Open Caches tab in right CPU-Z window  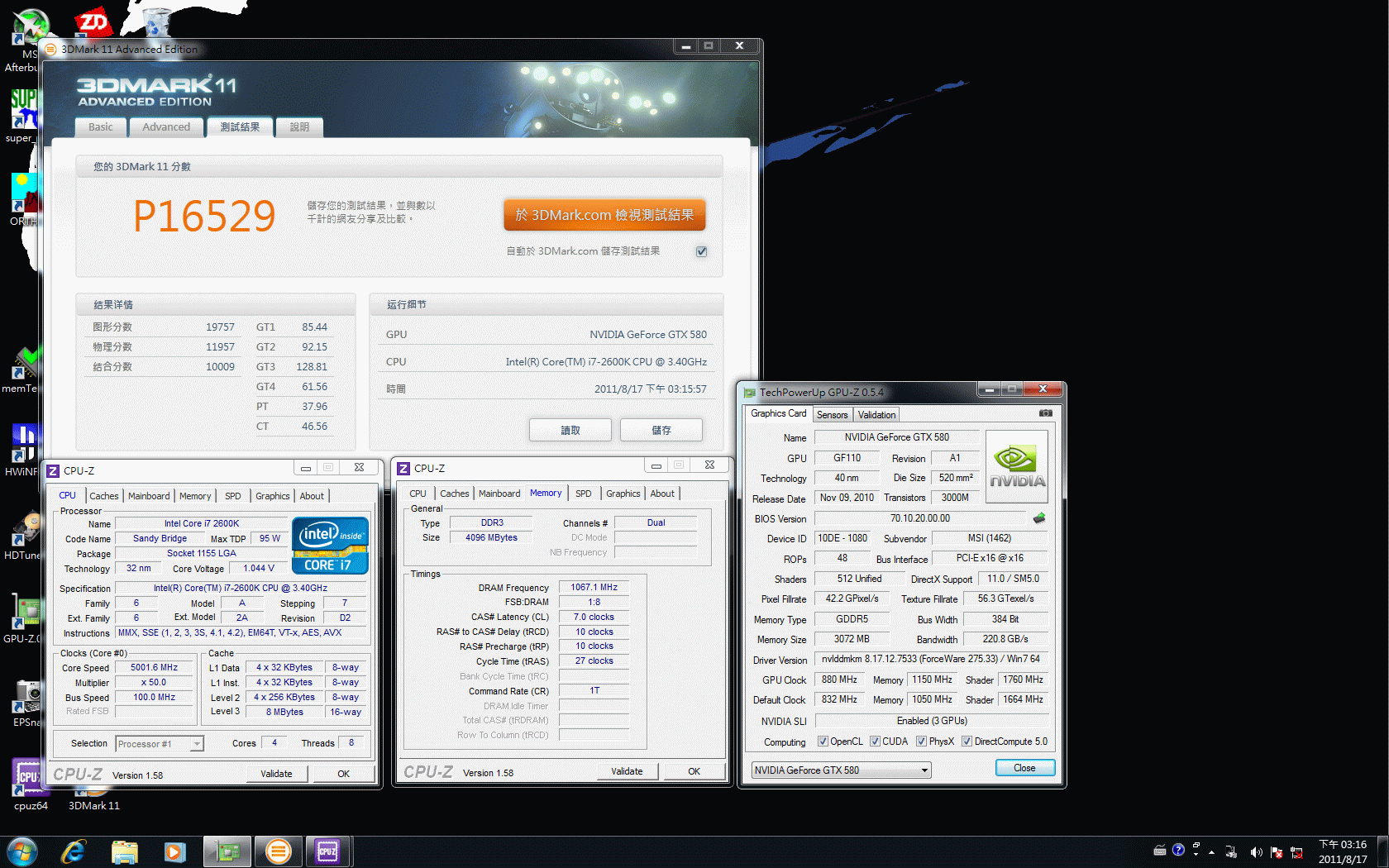pos(455,494)
